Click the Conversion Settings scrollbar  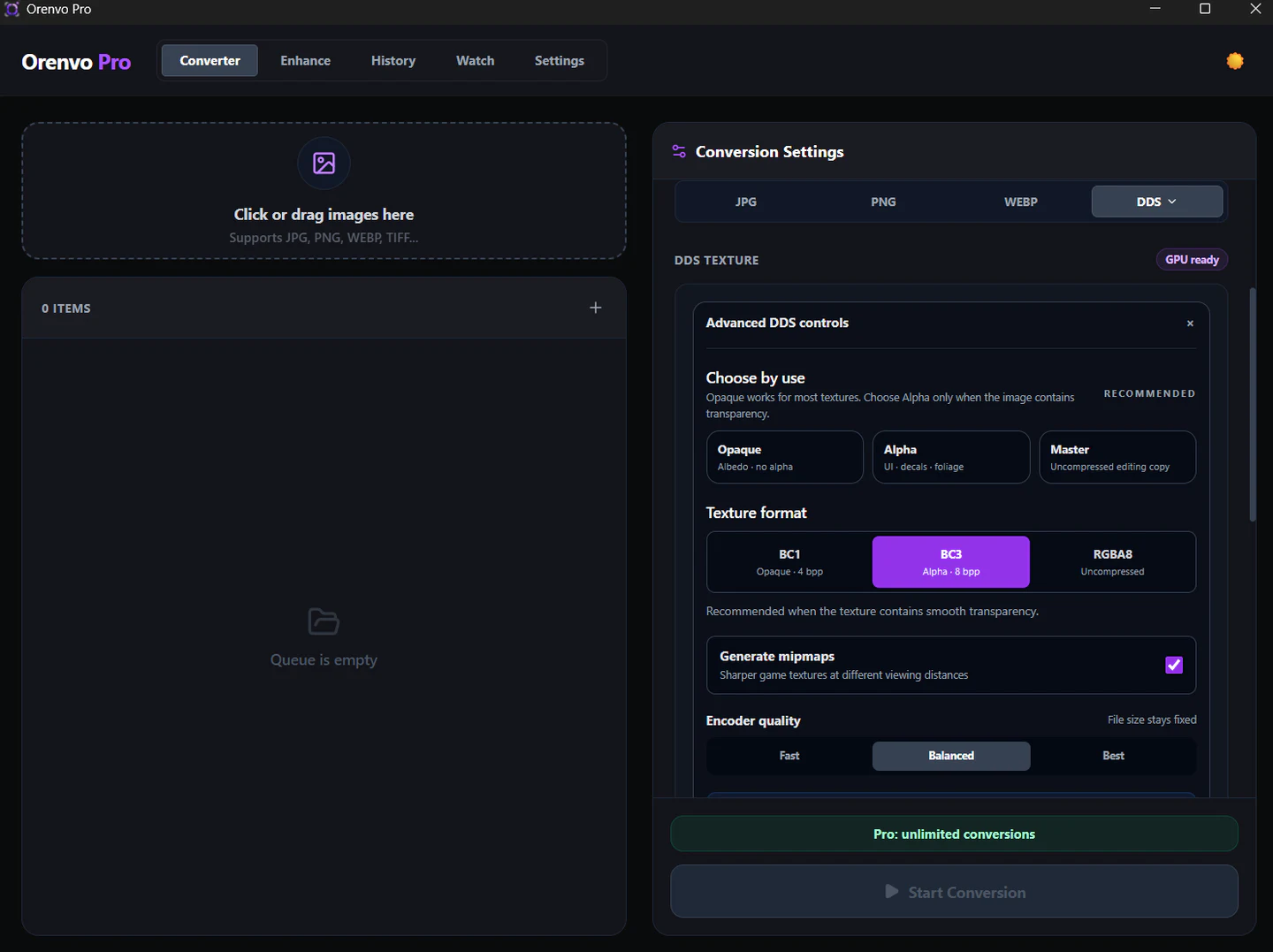click(1253, 405)
